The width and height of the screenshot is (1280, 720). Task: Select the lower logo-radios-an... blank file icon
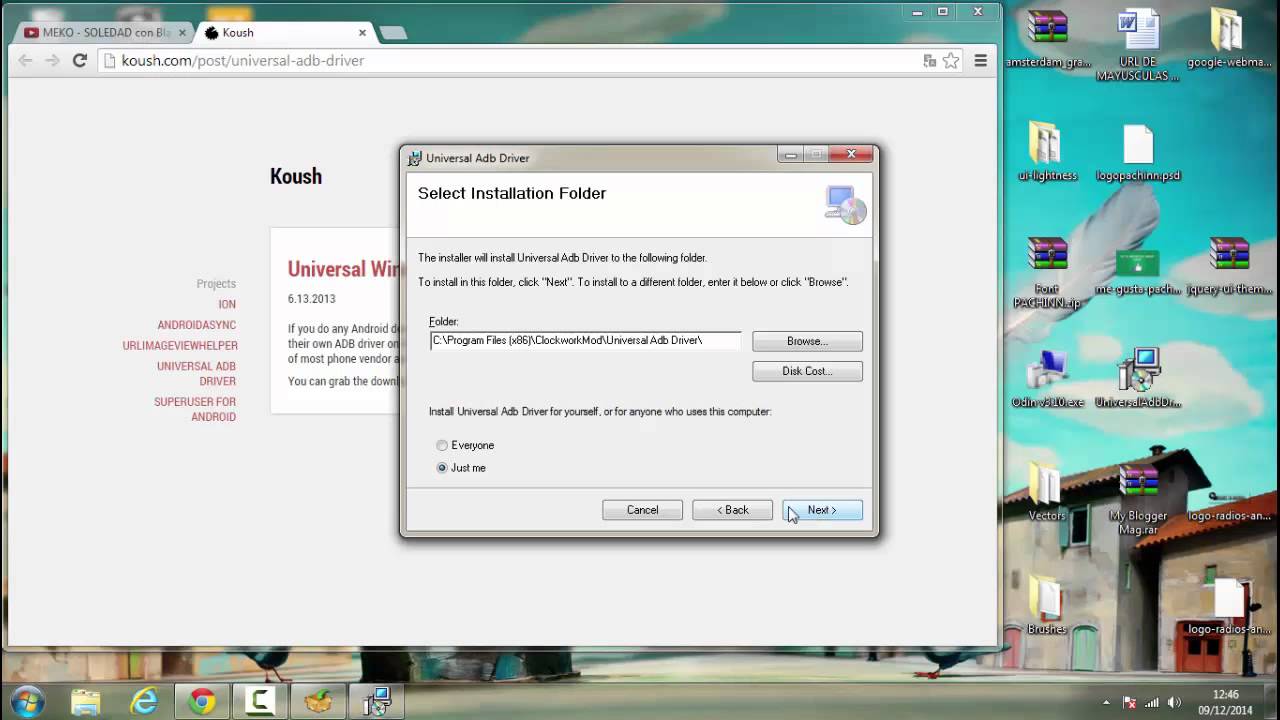click(1229, 607)
